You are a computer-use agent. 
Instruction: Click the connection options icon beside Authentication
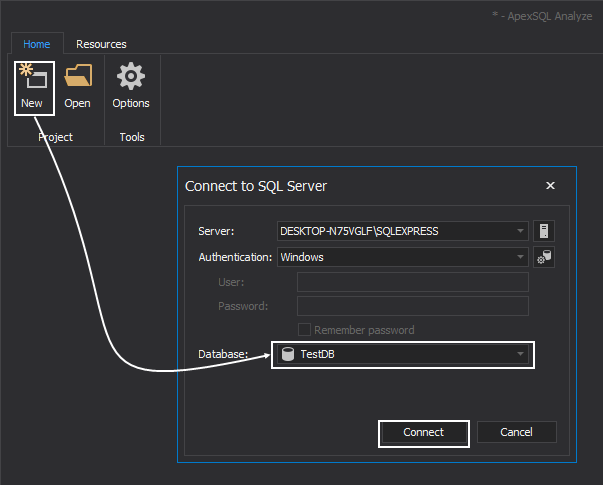coord(544,257)
